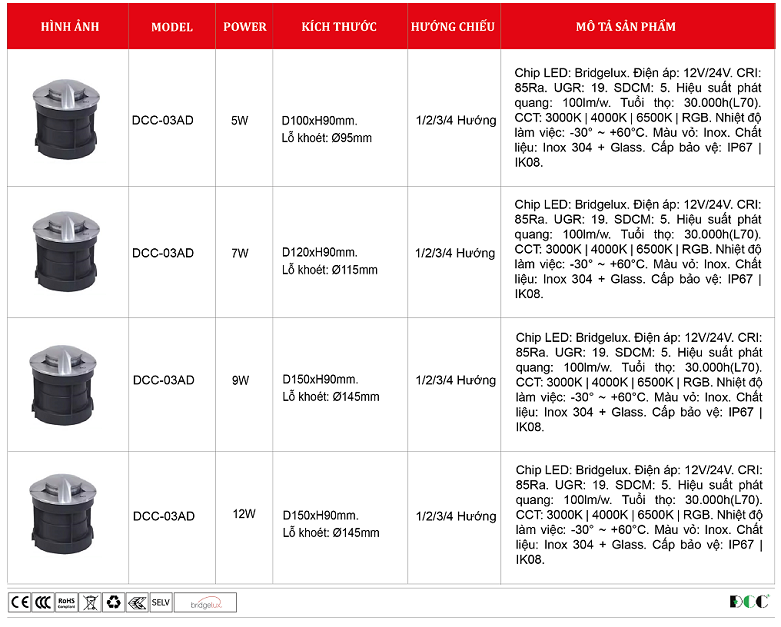
Task: Click the HƯỚNG CHIẾU column header
Action: 453,27
